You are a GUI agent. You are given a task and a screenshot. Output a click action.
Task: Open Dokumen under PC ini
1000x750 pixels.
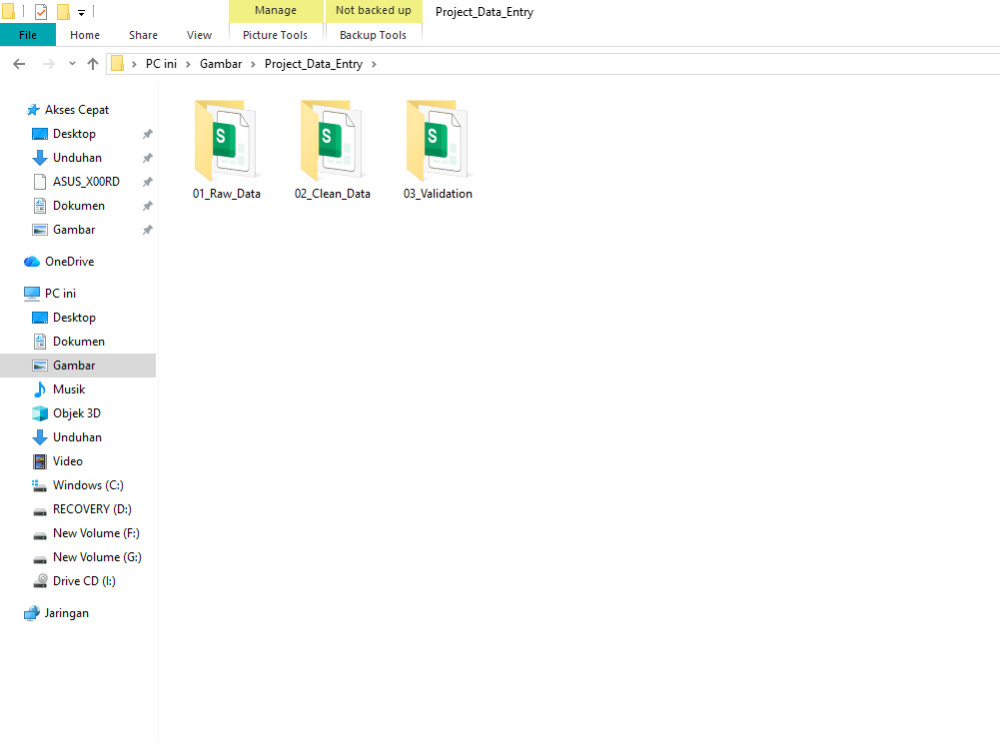pos(78,341)
